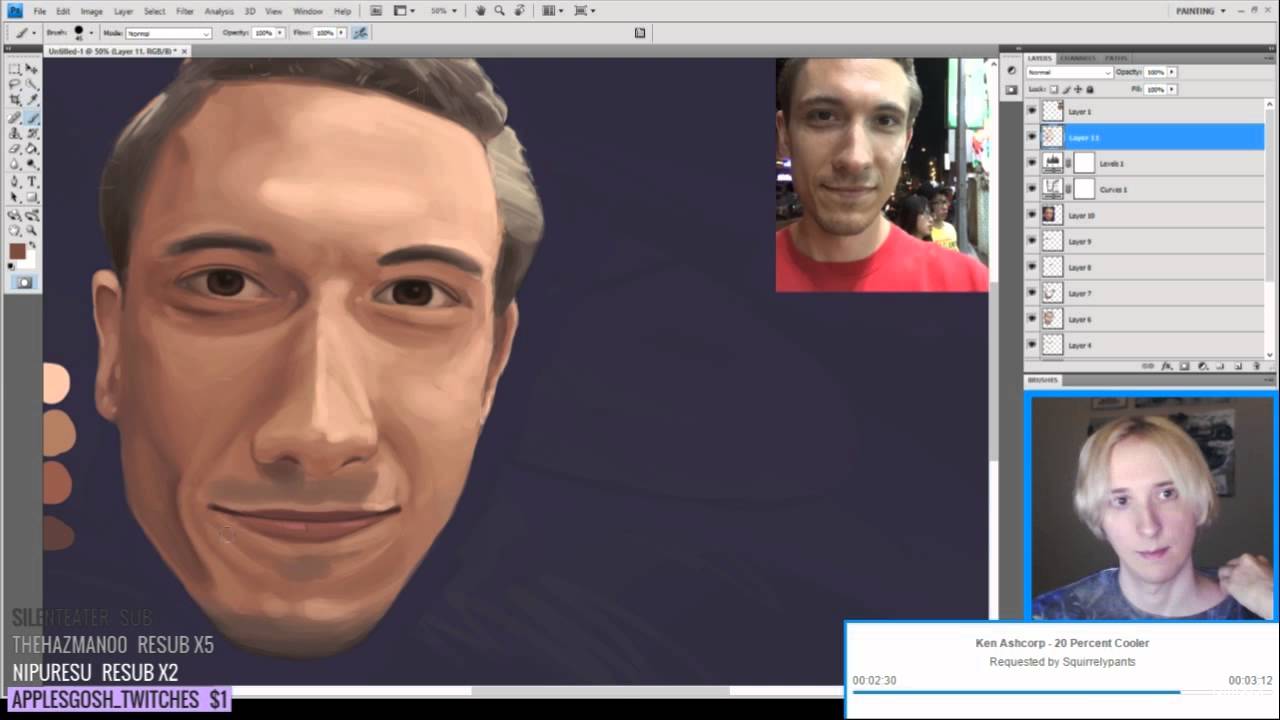Select the History Brush tool

coord(32,133)
